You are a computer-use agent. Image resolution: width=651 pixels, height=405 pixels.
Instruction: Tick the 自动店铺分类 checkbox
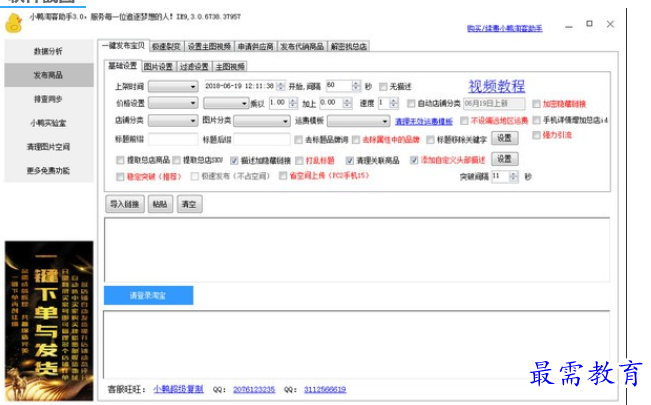point(412,103)
